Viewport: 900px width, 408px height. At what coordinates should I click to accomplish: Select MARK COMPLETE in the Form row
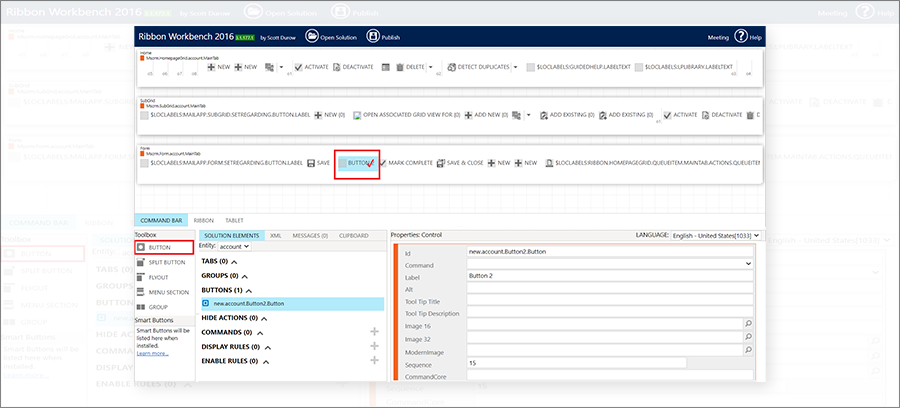click(x=405, y=163)
